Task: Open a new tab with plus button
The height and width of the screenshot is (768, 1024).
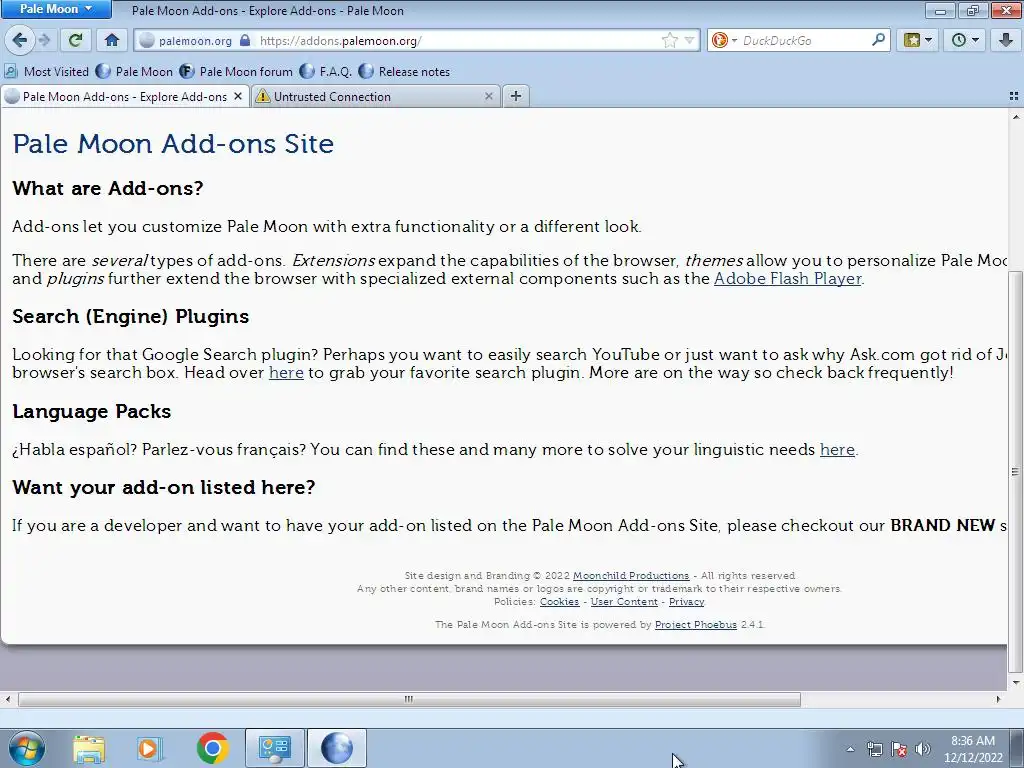Action: pyautogui.click(x=516, y=96)
